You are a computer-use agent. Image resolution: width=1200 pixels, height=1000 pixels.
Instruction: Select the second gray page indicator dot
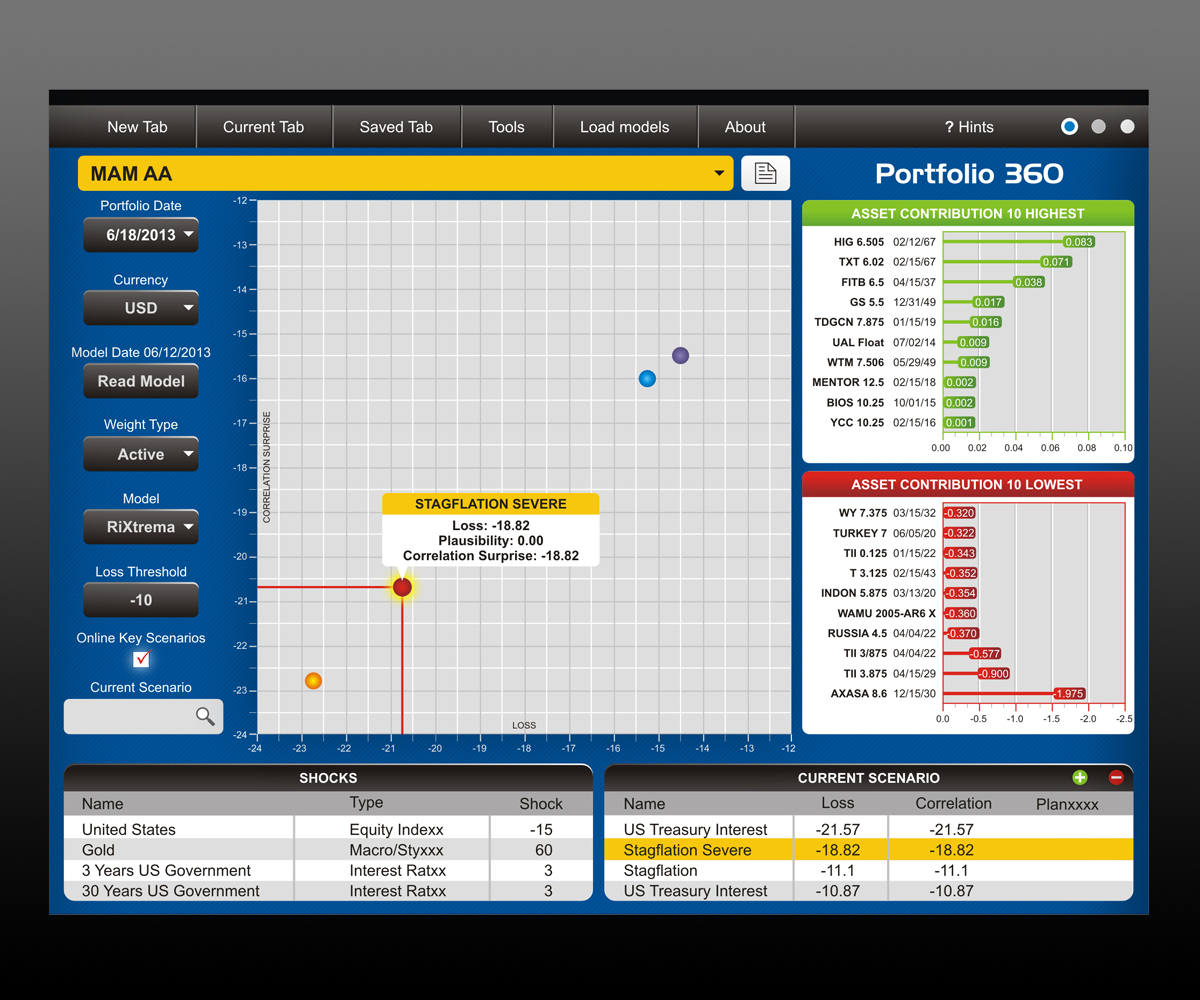[1099, 126]
